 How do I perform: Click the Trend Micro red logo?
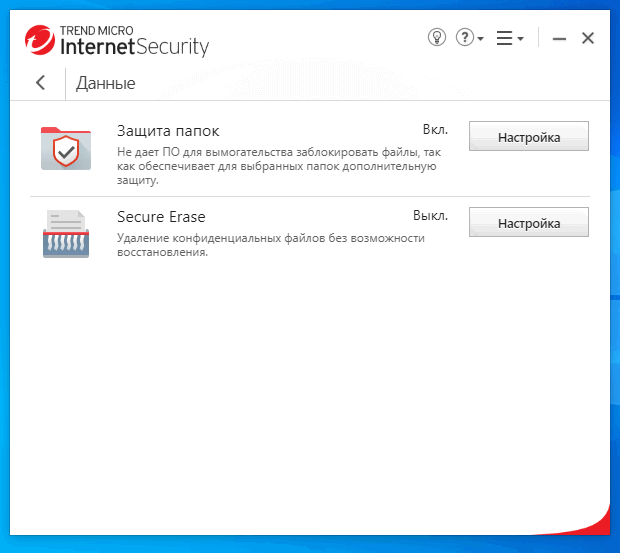click(39, 41)
